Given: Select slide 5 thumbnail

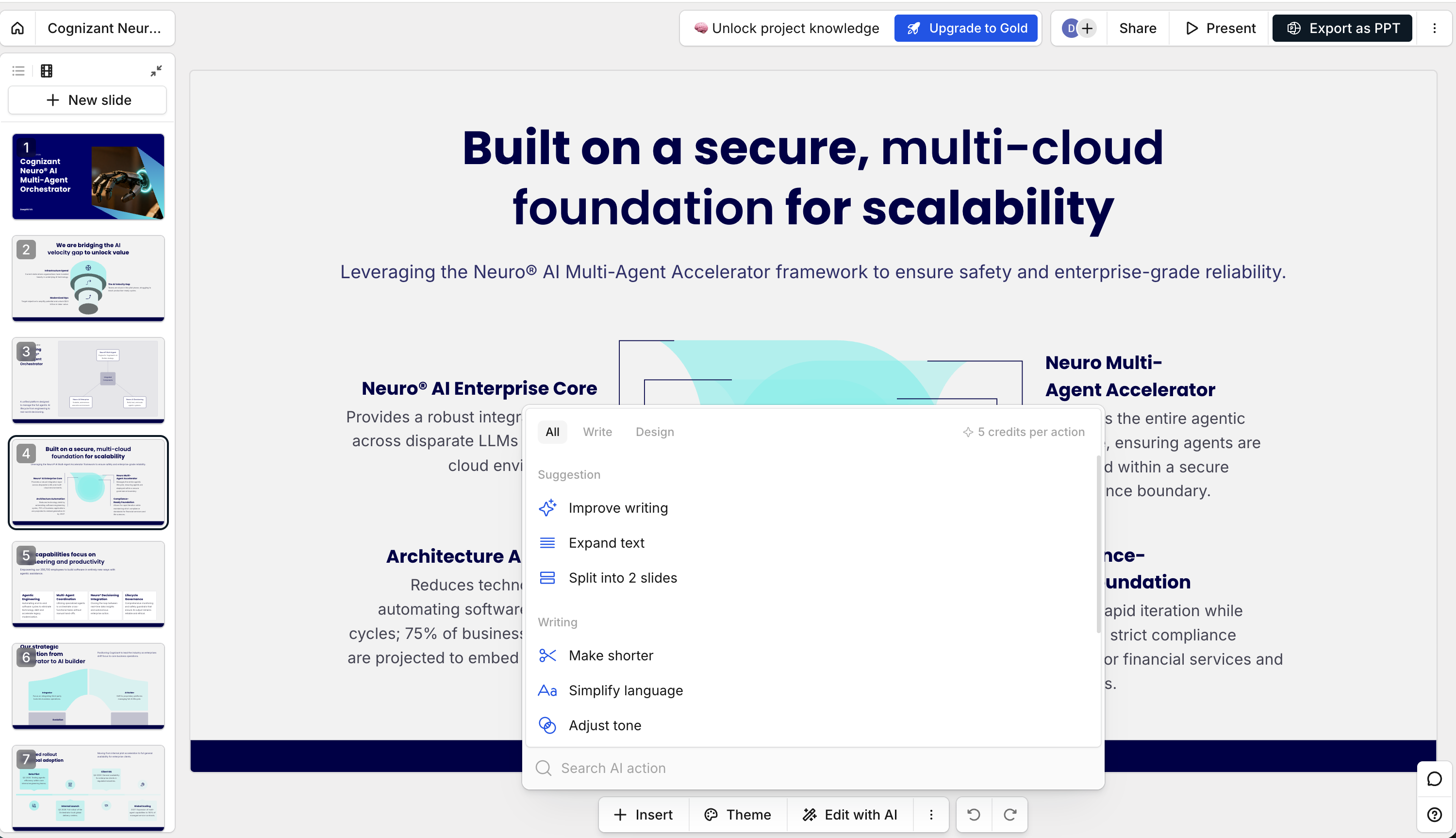Looking at the screenshot, I should coord(88,584).
